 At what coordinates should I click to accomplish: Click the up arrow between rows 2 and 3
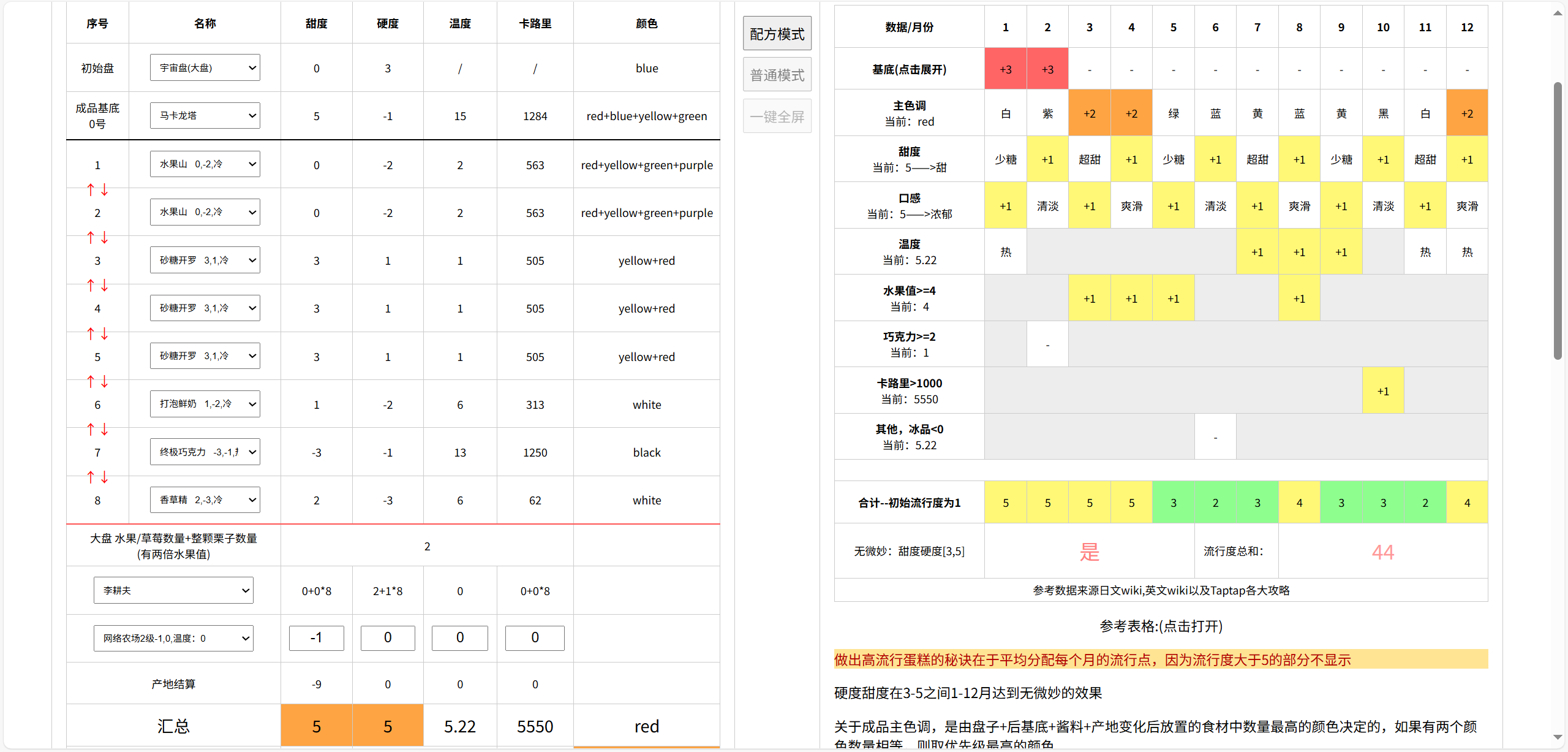[x=91, y=237]
